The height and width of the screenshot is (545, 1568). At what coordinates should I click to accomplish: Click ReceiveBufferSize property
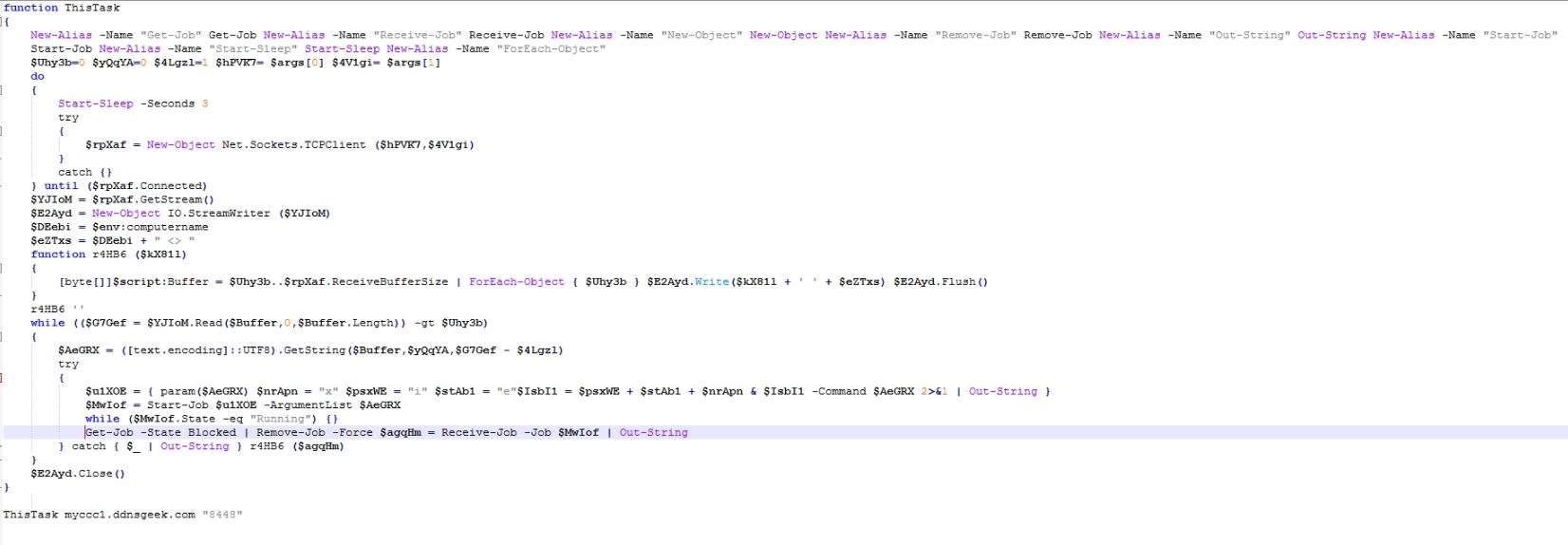click(x=390, y=282)
